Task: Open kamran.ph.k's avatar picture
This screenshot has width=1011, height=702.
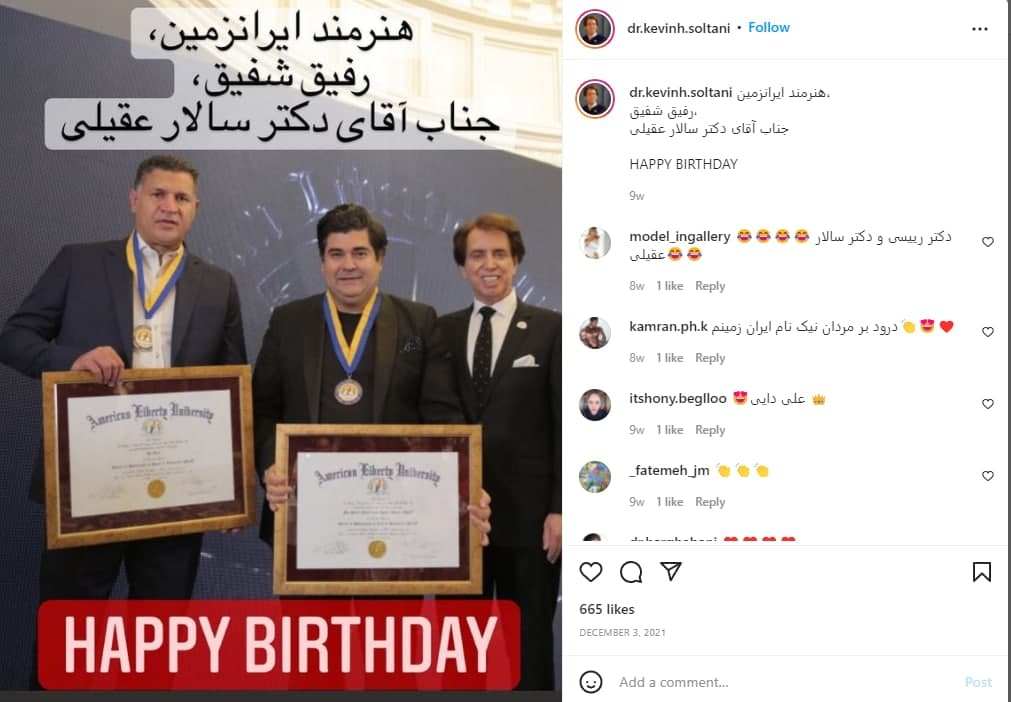Action: point(594,333)
